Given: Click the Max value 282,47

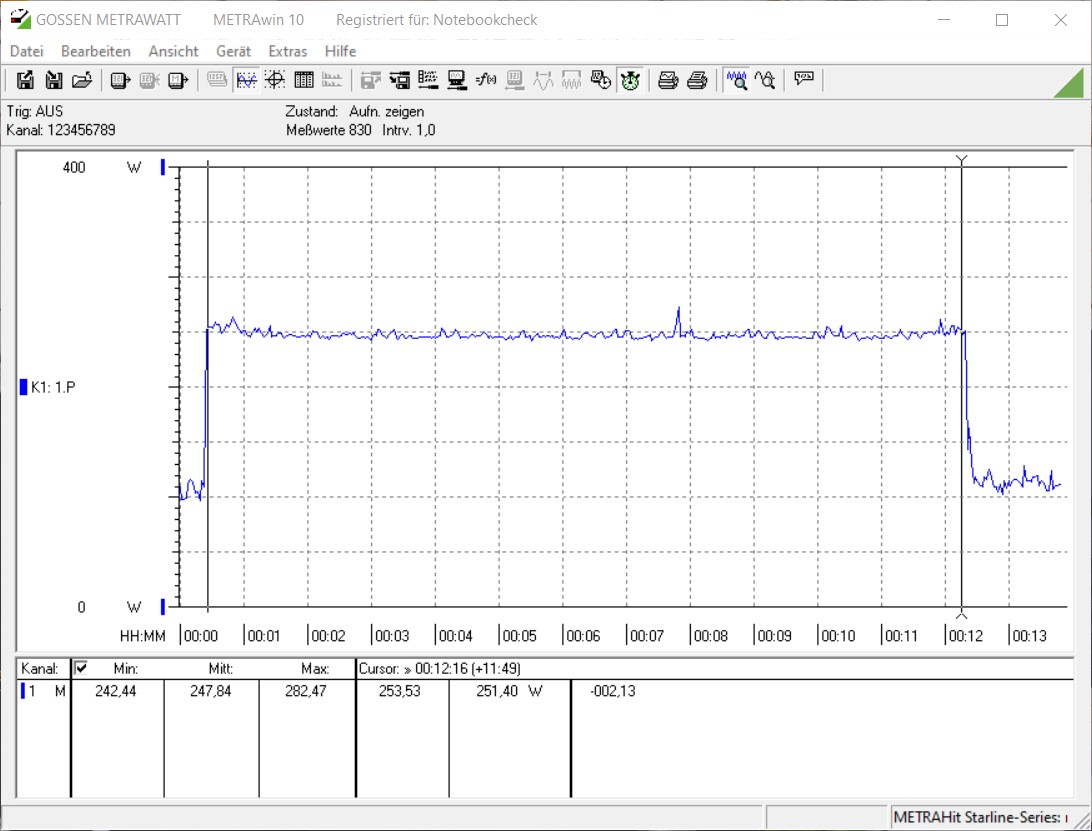Looking at the screenshot, I should pyautogui.click(x=305, y=691).
